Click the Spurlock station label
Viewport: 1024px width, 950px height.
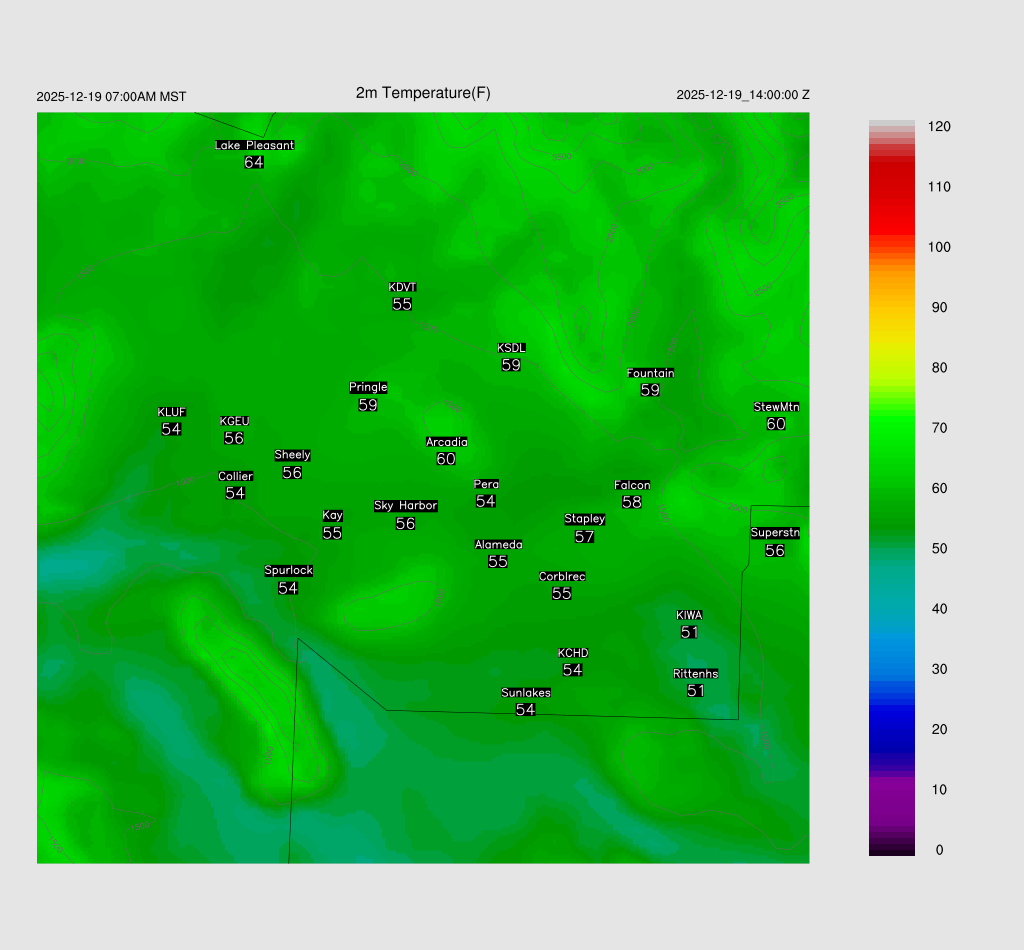[288, 571]
